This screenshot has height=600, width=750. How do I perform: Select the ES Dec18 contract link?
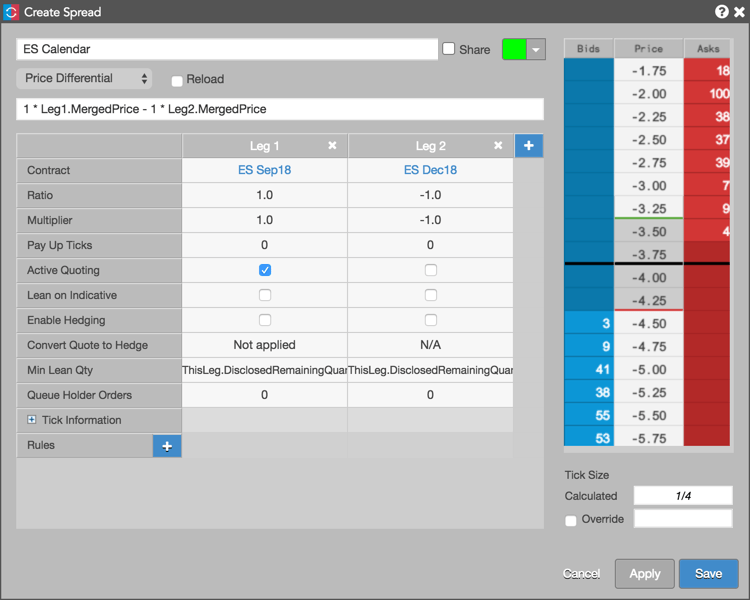[430, 170]
